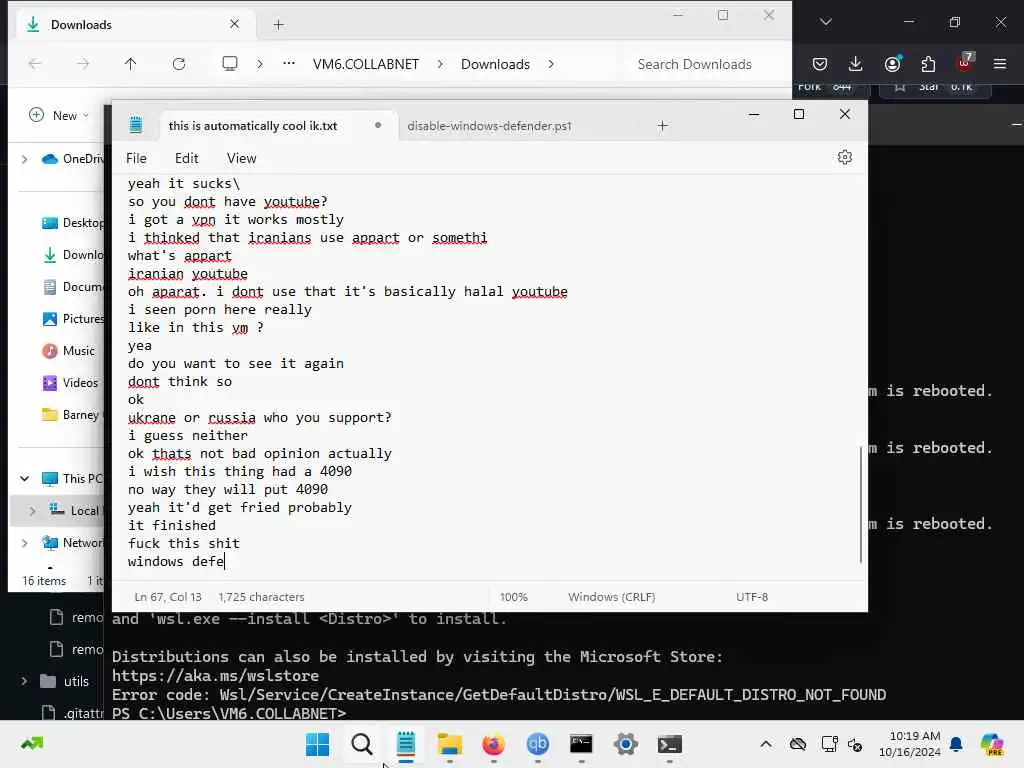Click UTF-8 encoding indicator

pos(752,597)
